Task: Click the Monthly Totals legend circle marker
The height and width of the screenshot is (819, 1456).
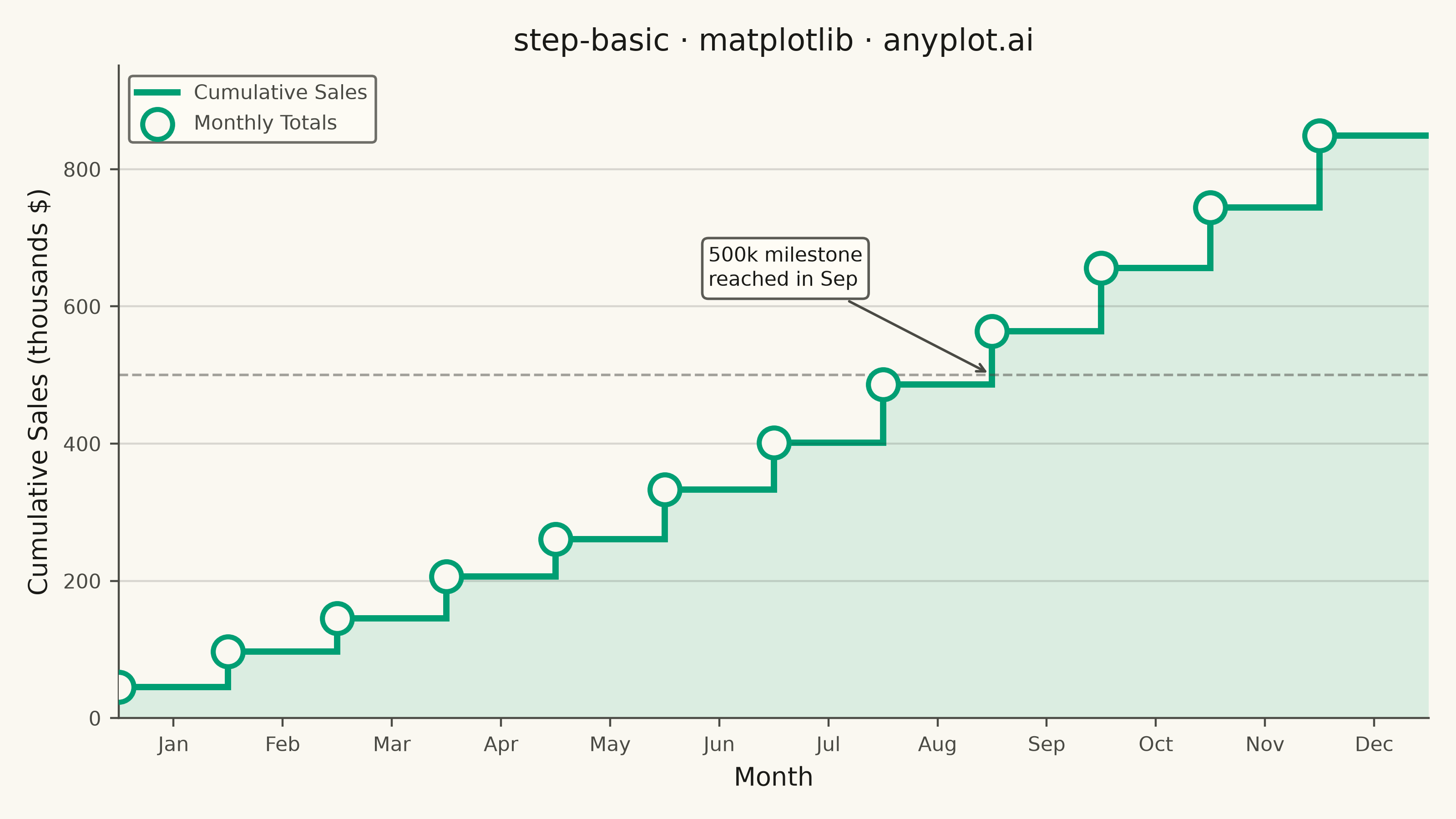Action: pos(157,124)
